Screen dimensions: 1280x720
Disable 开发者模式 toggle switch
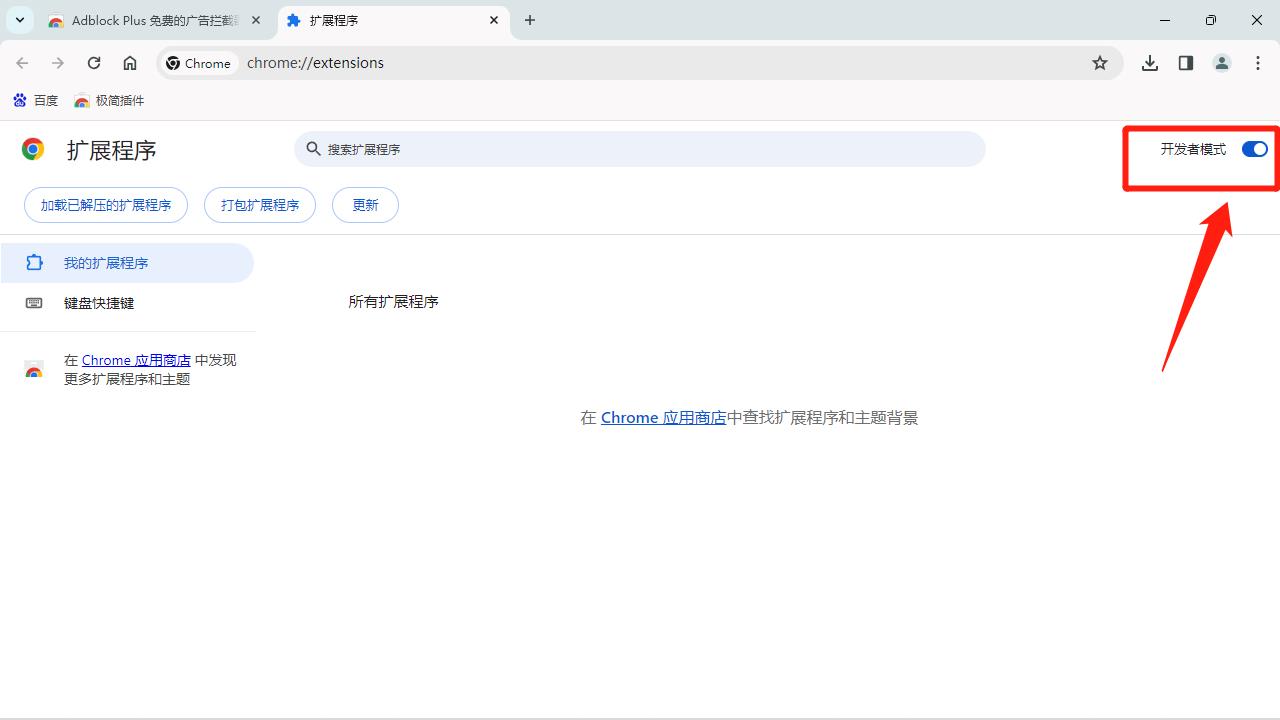(1253, 148)
